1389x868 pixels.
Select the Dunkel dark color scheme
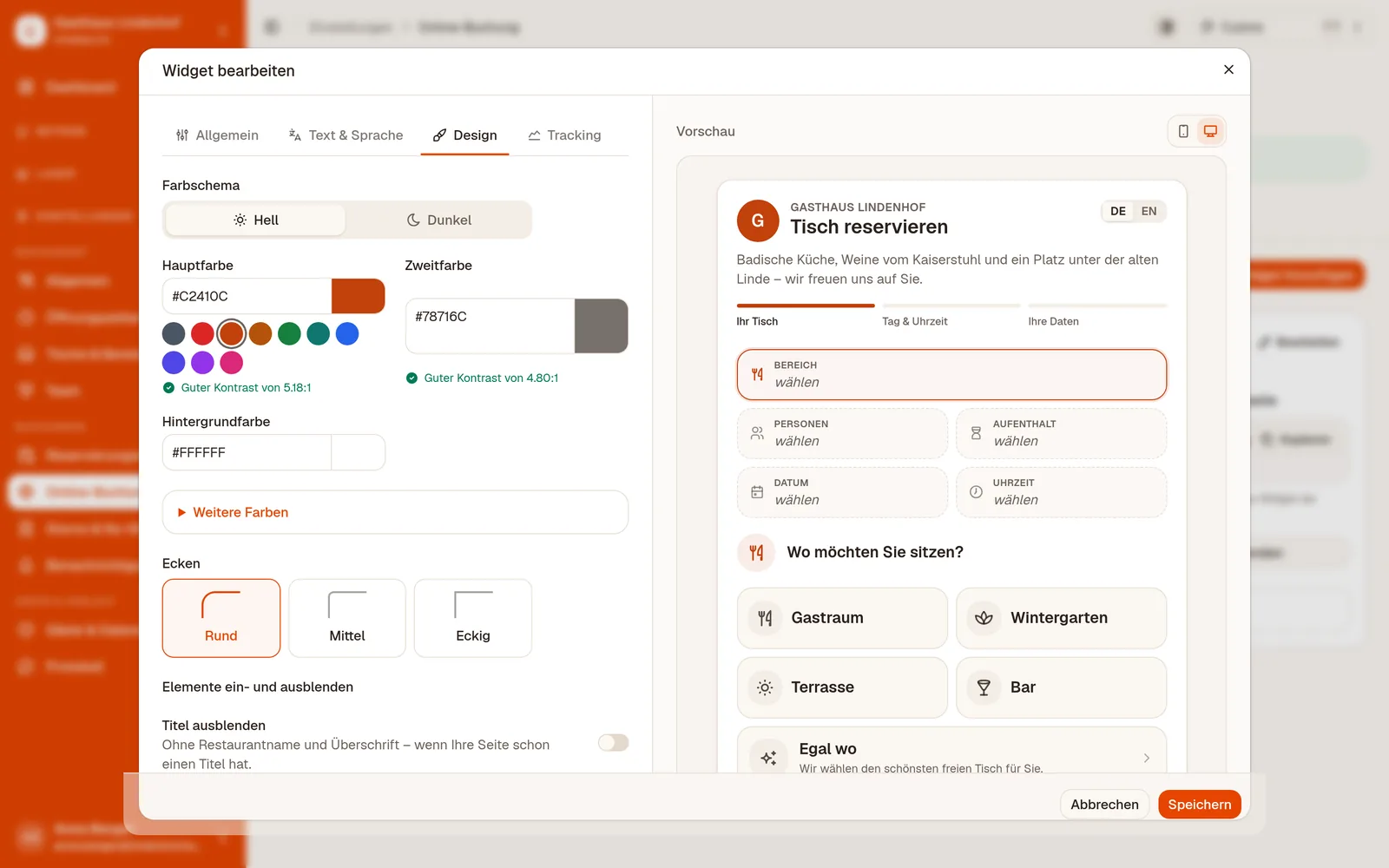[x=438, y=220]
